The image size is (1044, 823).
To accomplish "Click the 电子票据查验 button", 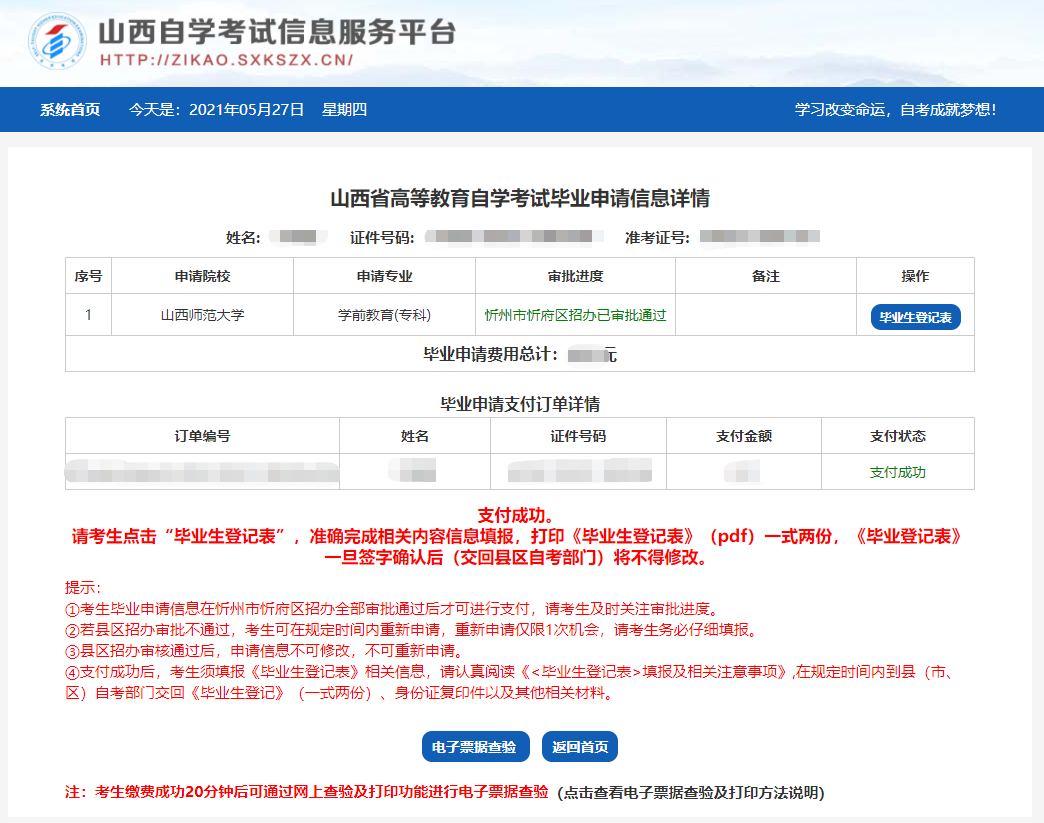I will pos(475,746).
